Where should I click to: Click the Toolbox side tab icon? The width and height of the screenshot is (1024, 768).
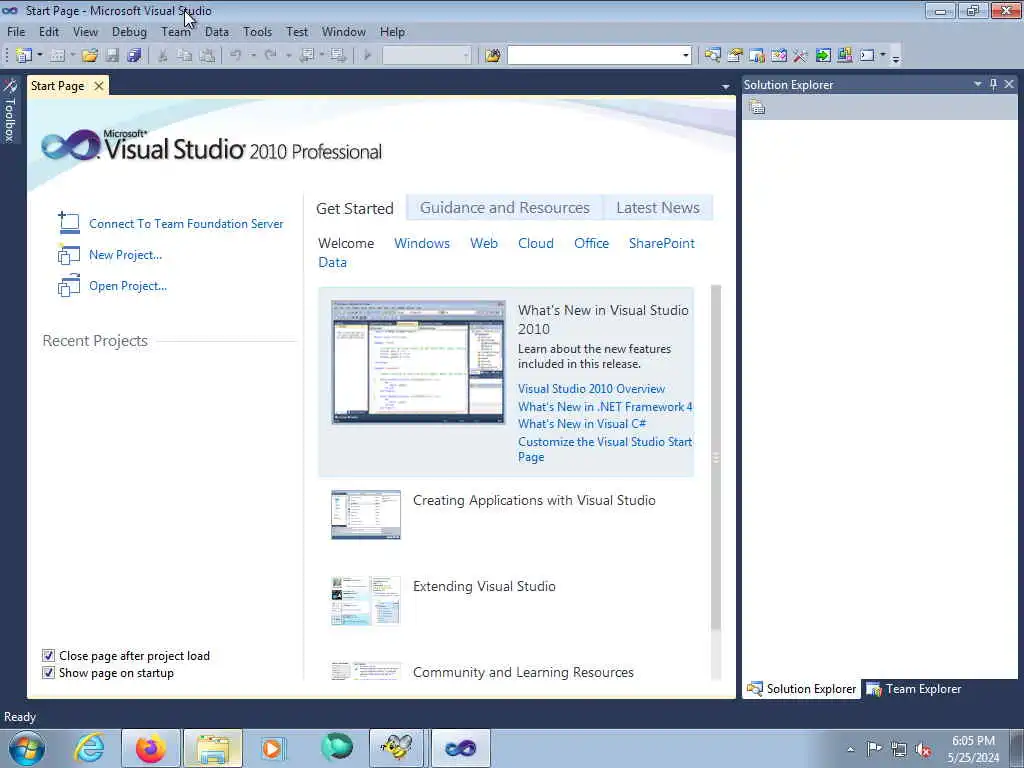tap(9, 86)
